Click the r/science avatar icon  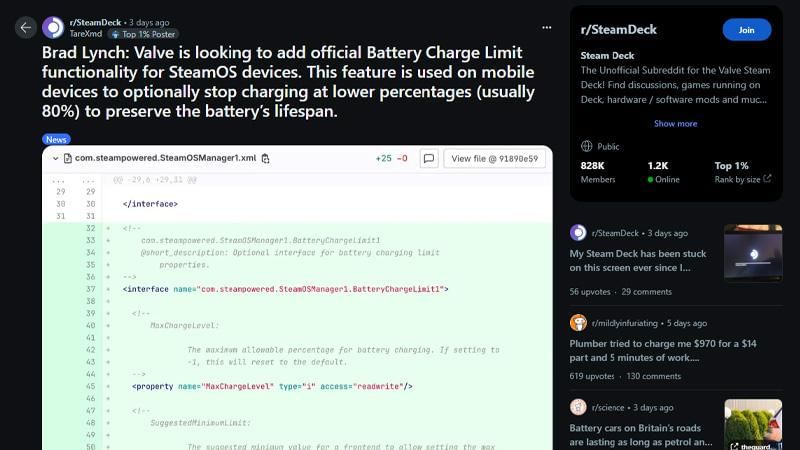(578, 407)
